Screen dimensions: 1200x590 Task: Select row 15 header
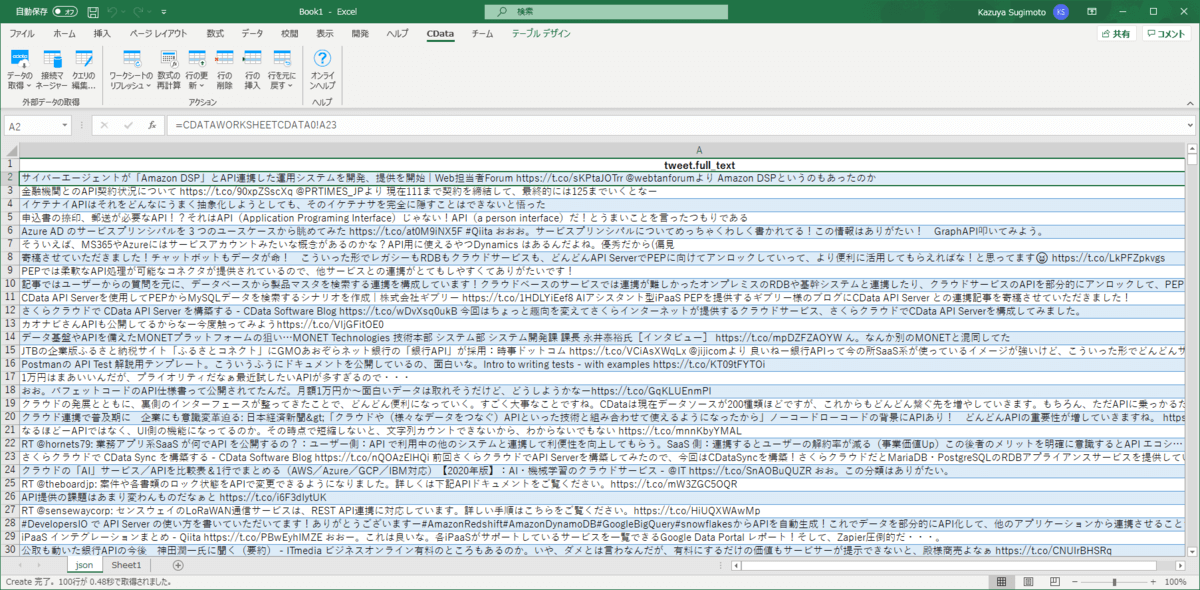click(x=10, y=350)
